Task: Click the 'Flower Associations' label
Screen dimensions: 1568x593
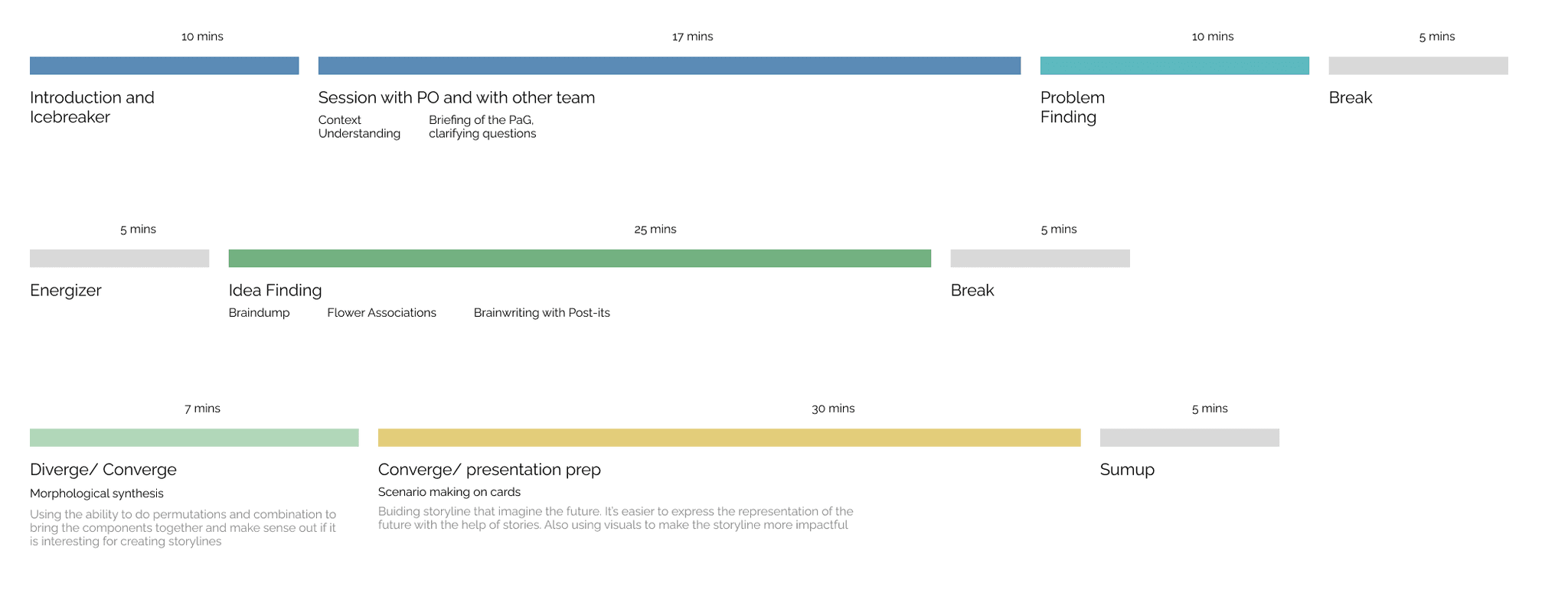Action: (x=381, y=313)
